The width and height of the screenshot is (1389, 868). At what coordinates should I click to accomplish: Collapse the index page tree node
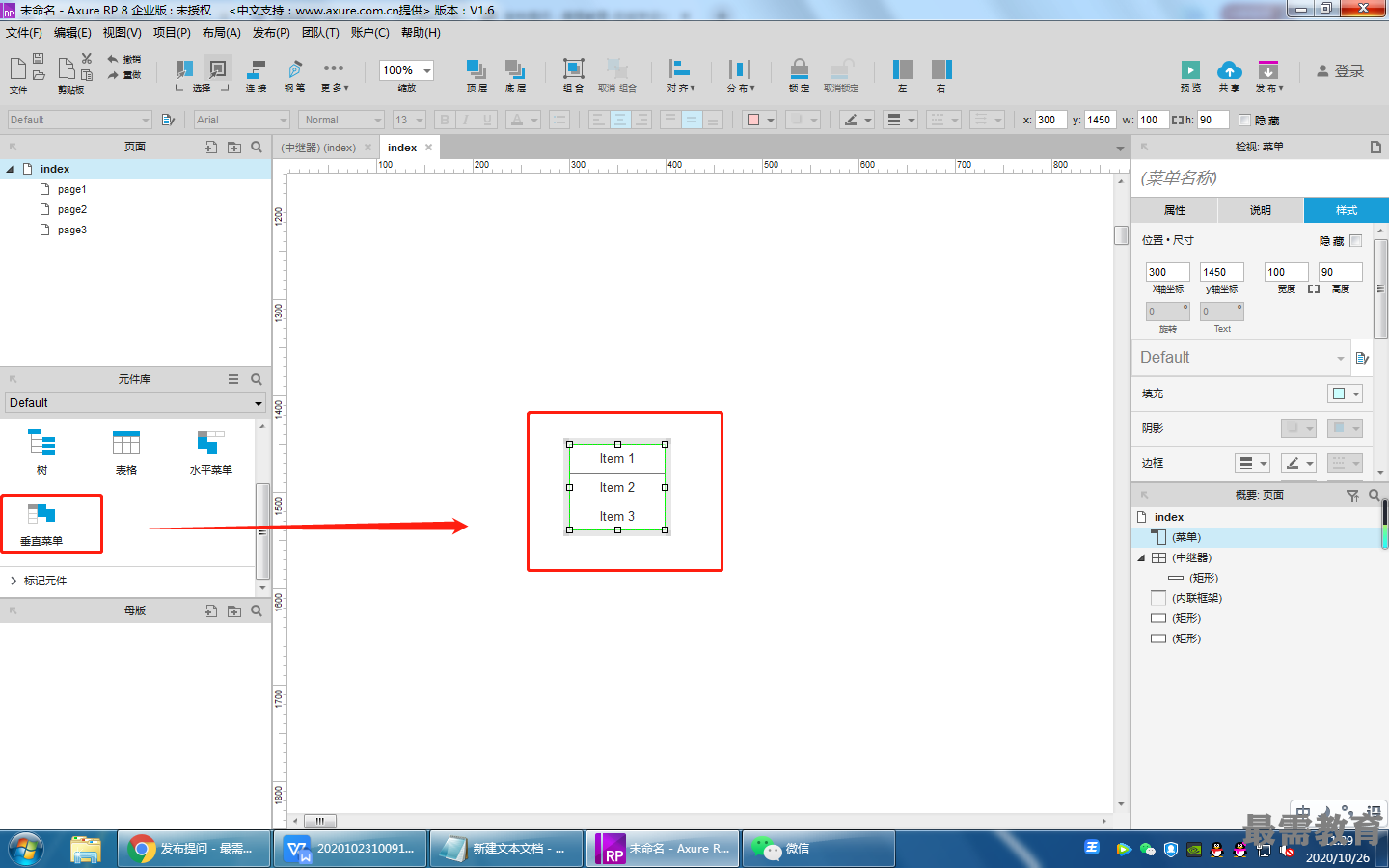(10, 169)
